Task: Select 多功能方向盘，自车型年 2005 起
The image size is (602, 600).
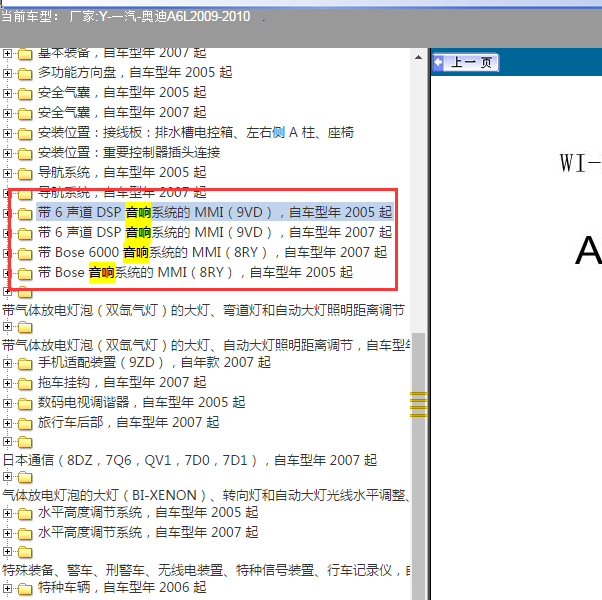Action: (135, 73)
